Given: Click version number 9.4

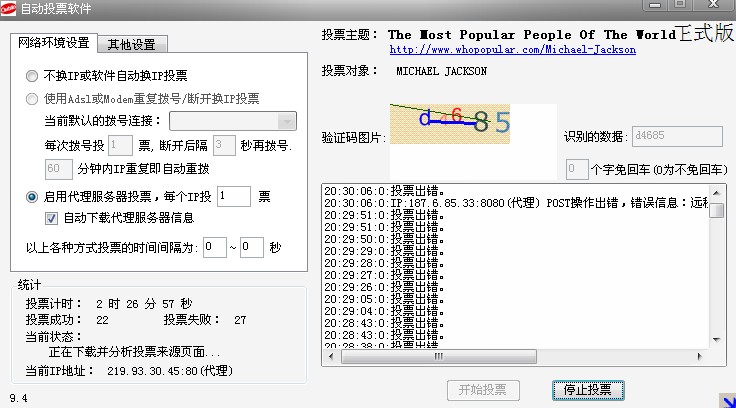Looking at the screenshot, I should coord(18,398).
